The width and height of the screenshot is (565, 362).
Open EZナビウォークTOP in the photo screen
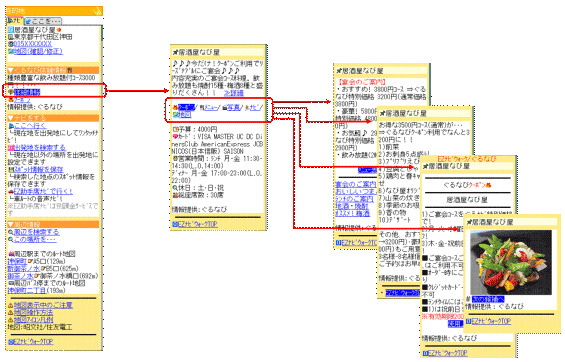tap(491, 321)
